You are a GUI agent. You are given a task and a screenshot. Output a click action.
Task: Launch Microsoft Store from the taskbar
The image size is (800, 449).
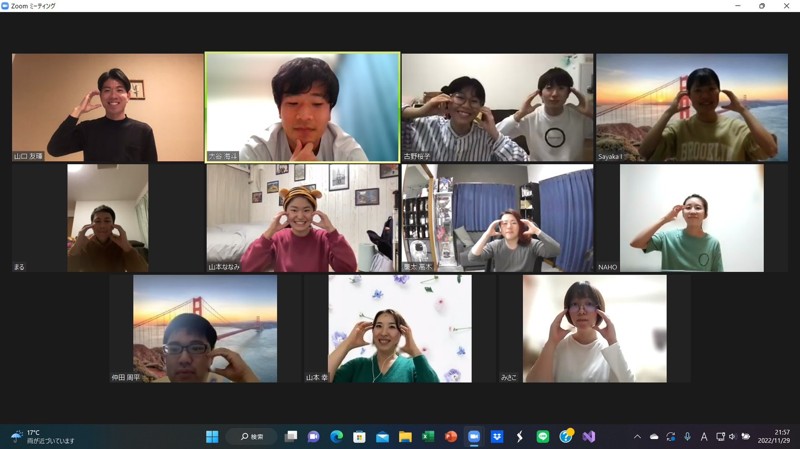pyautogui.click(x=360, y=437)
